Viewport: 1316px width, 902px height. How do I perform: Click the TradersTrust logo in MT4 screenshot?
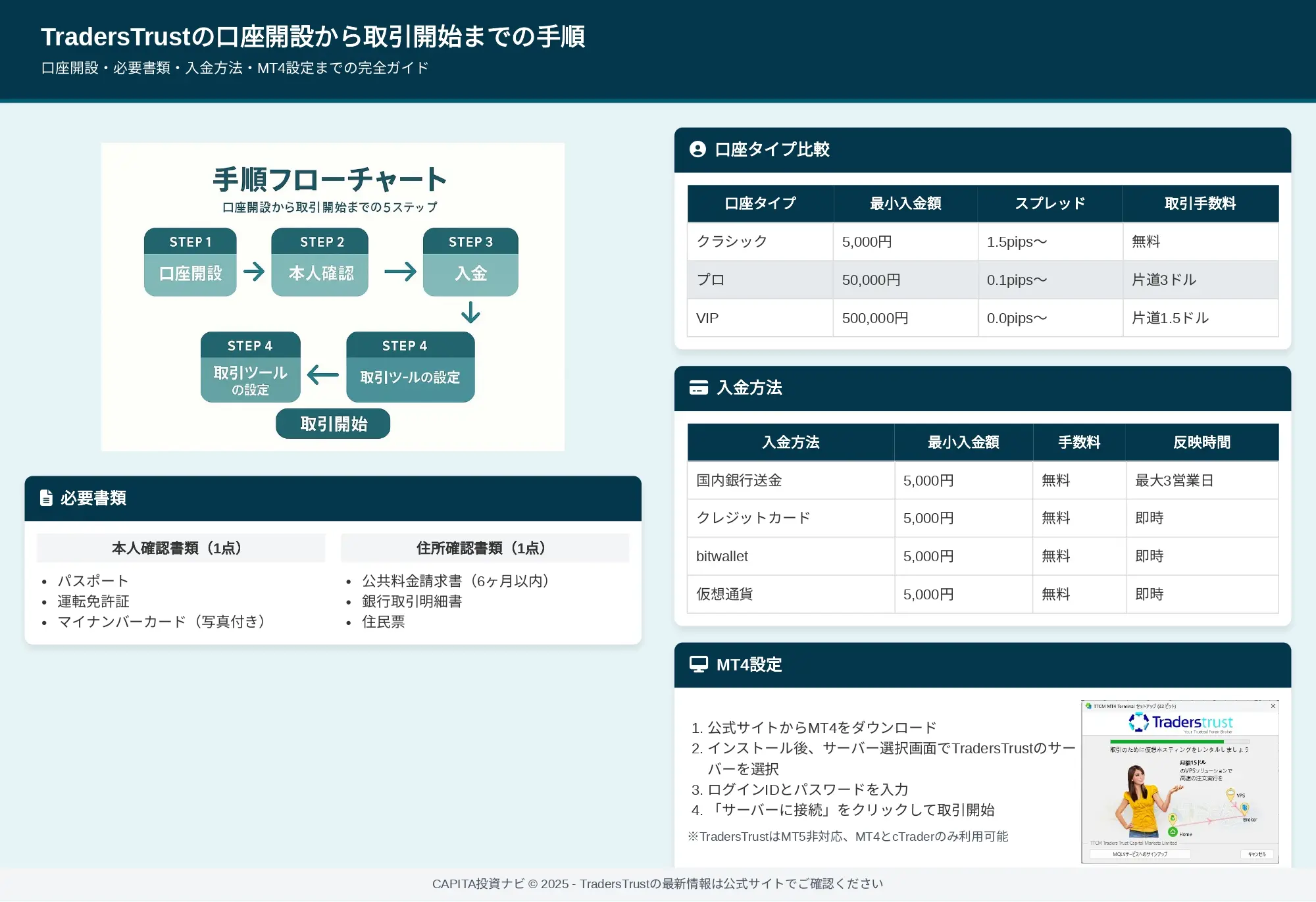(x=1180, y=722)
